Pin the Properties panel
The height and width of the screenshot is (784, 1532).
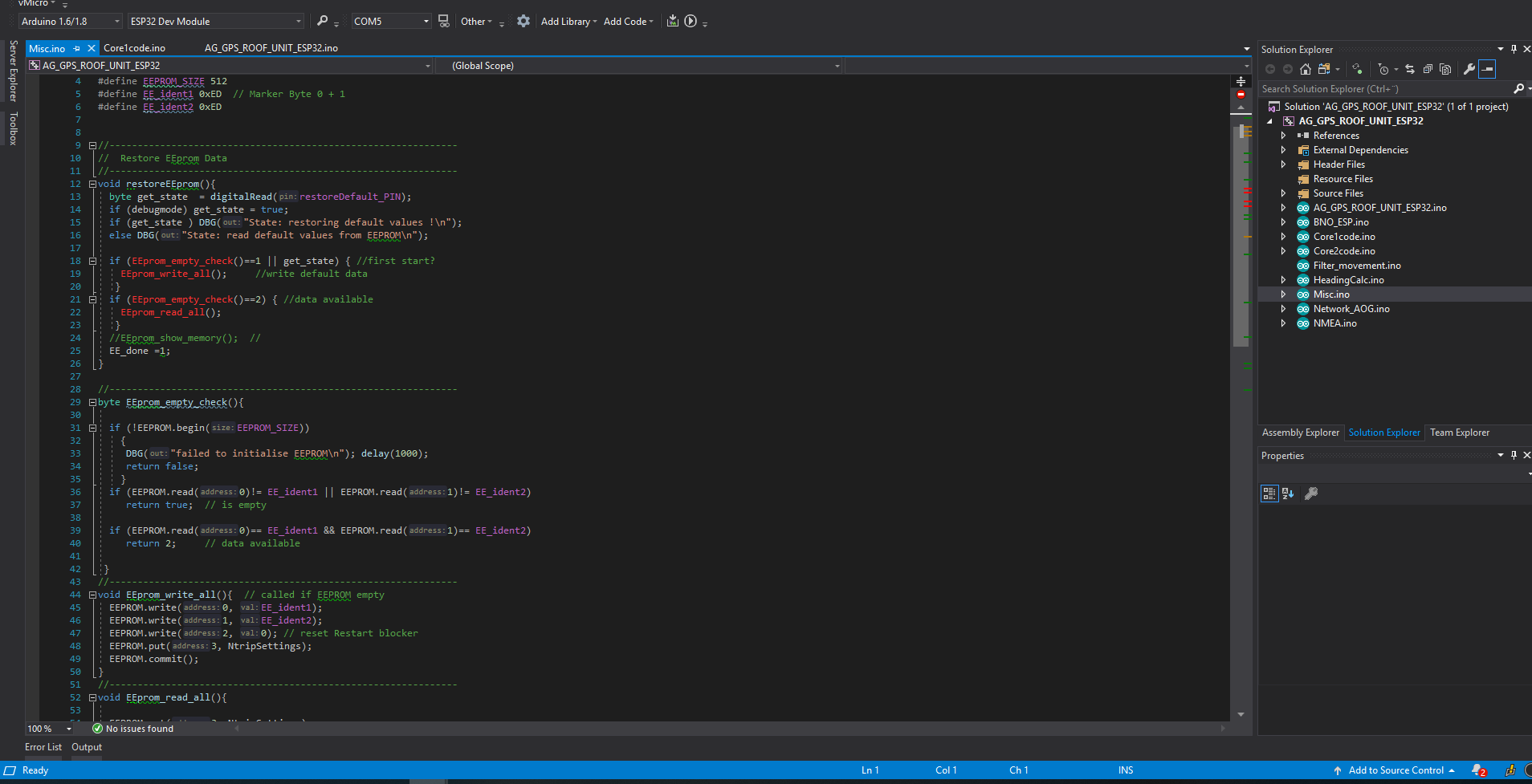[1514, 455]
